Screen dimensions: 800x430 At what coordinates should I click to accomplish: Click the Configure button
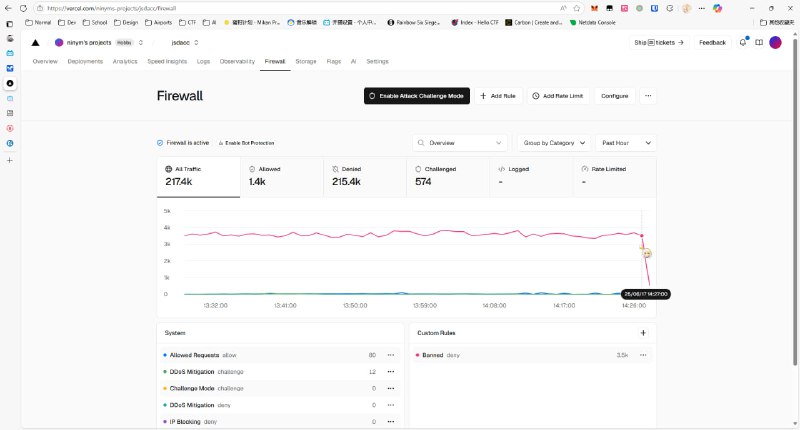[614, 96]
